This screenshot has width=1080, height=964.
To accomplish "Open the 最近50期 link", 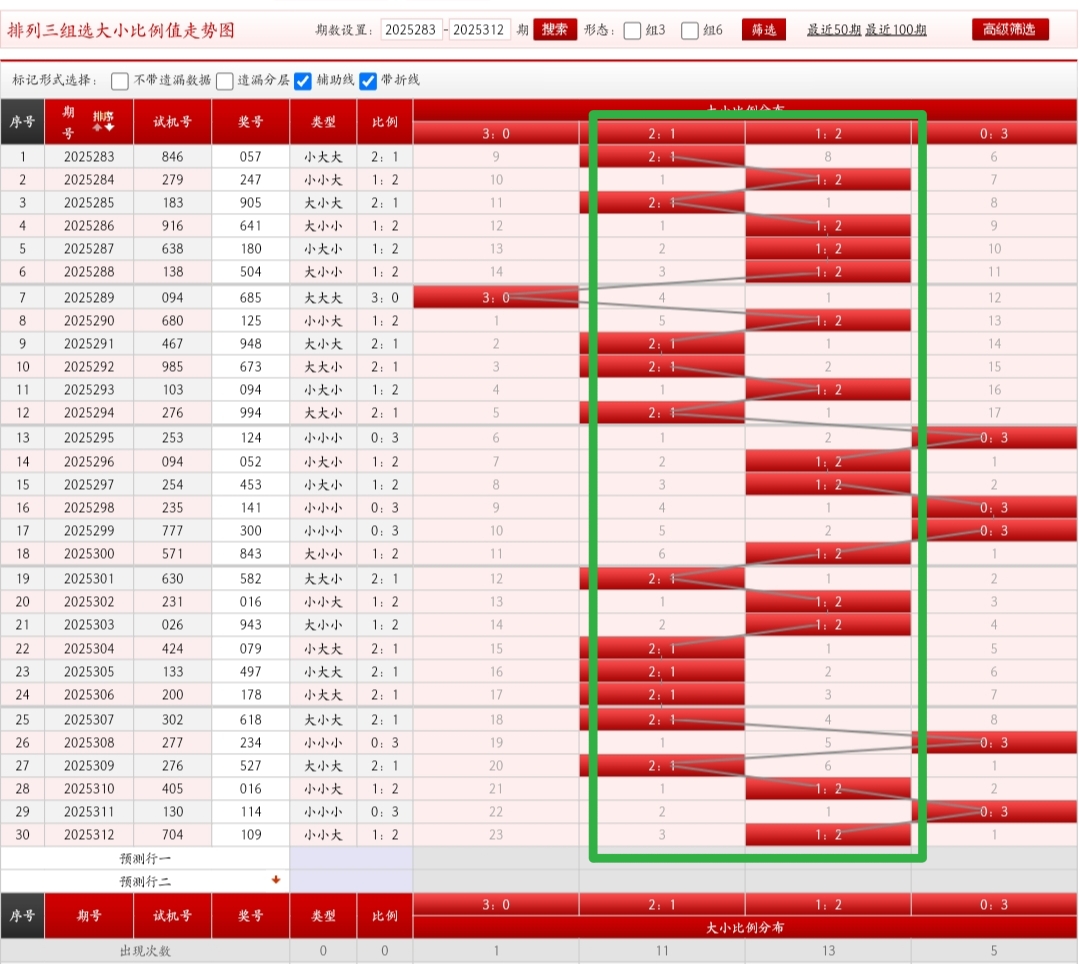I will pyautogui.click(x=833, y=30).
